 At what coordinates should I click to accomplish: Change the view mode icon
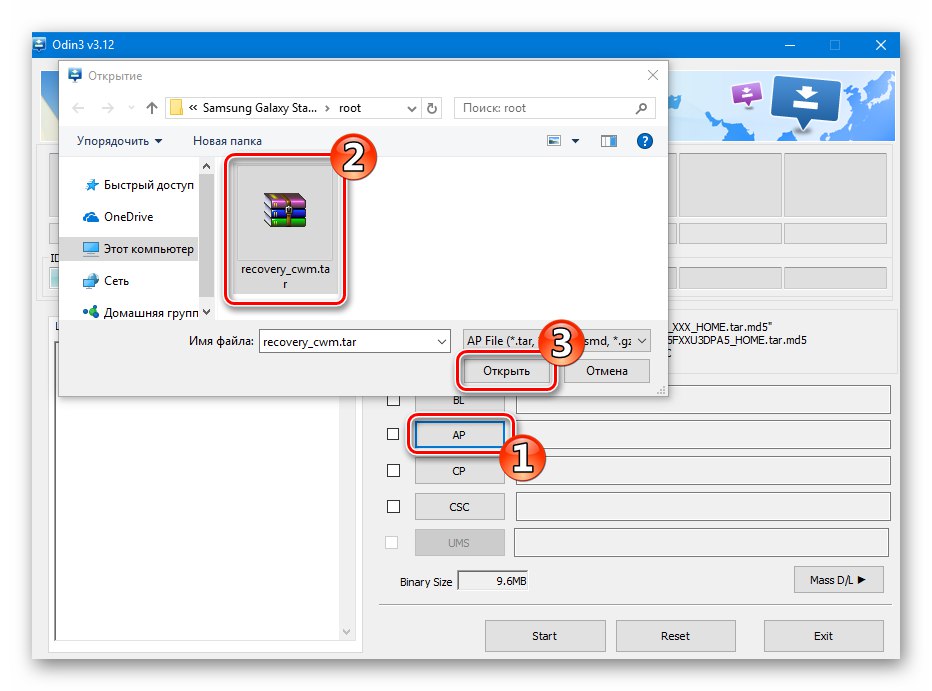[x=554, y=141]
